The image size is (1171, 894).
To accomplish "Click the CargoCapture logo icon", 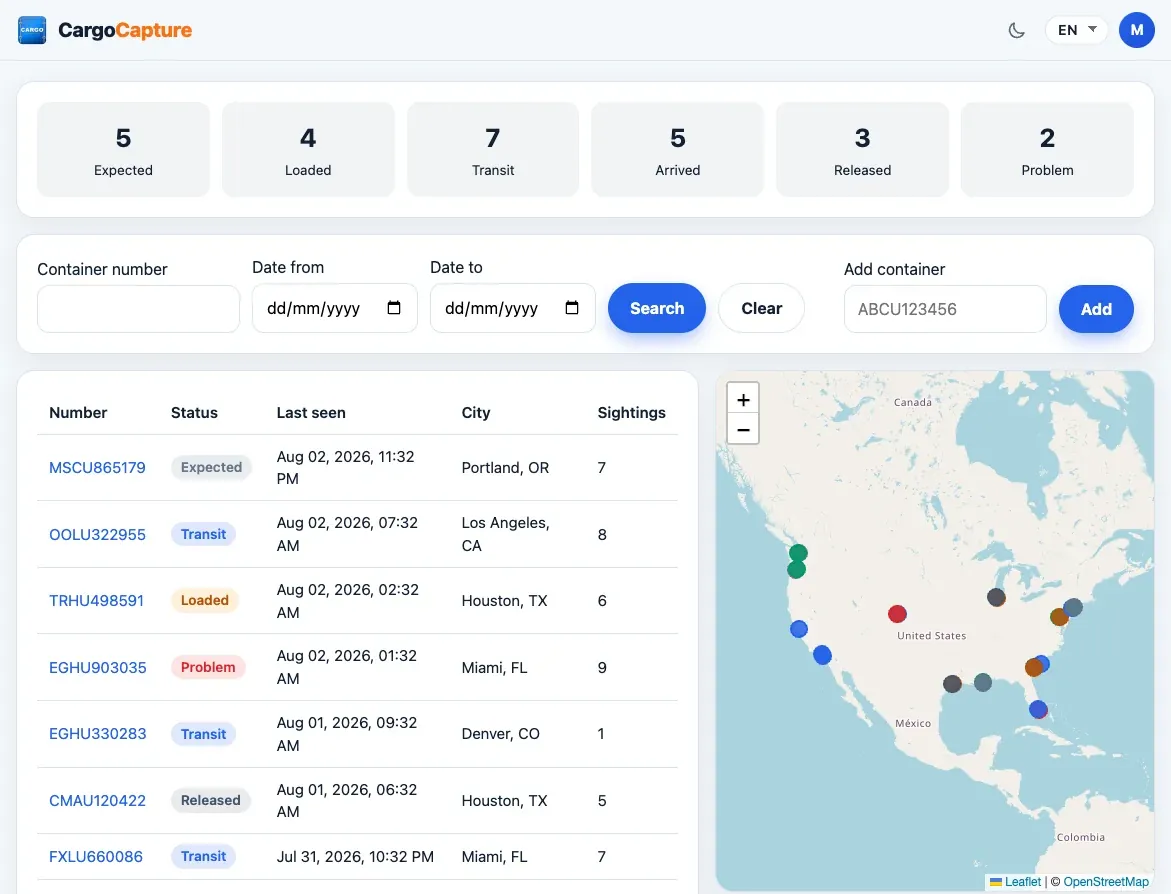I will pos(32,30).
